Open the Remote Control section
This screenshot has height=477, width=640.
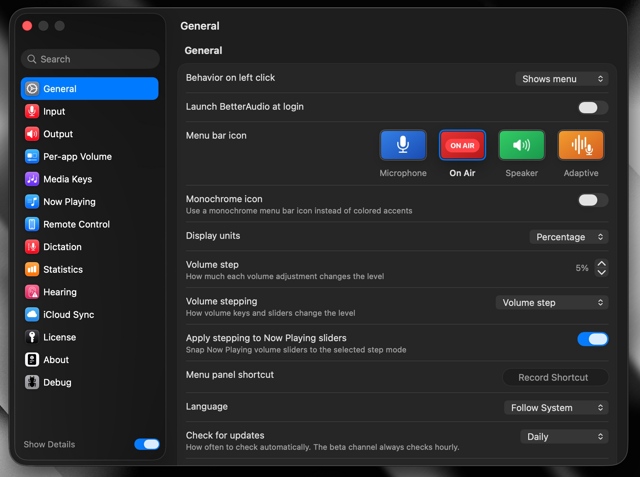click(89, 224)
